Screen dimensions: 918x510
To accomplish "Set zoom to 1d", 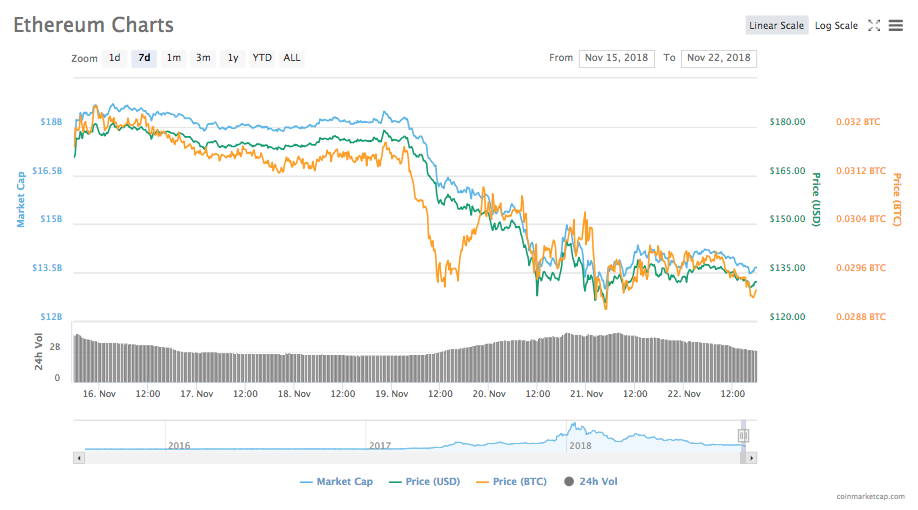I will click(115, 58).
